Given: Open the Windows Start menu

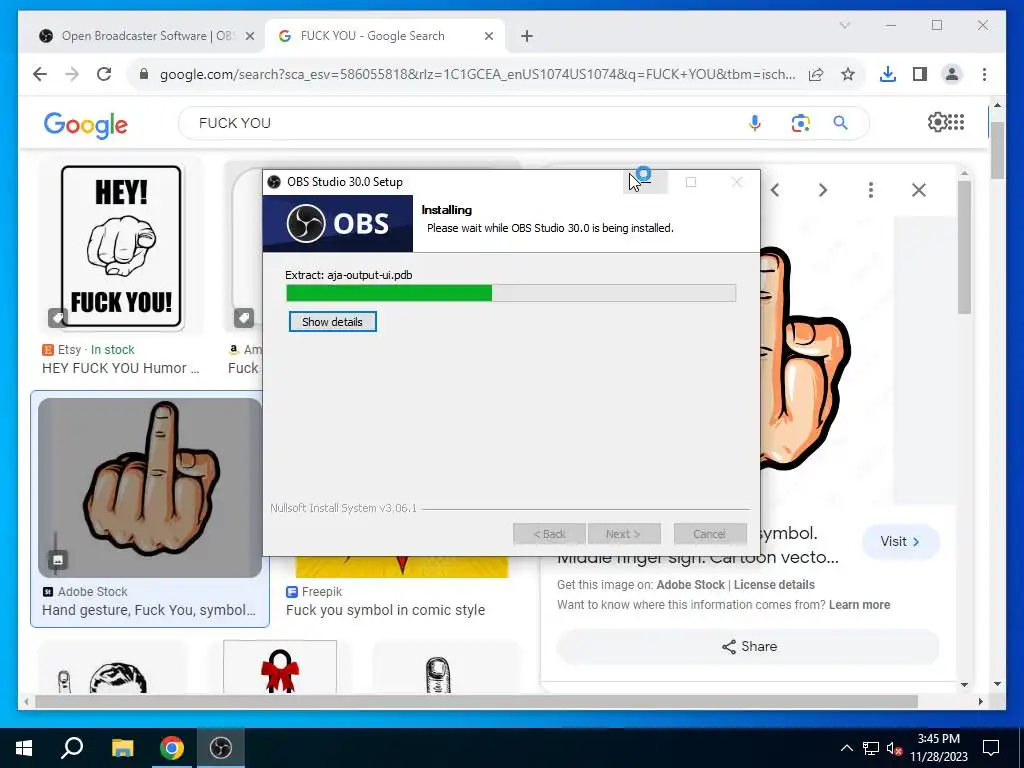Looking at the screenshot, I should 24,748.
